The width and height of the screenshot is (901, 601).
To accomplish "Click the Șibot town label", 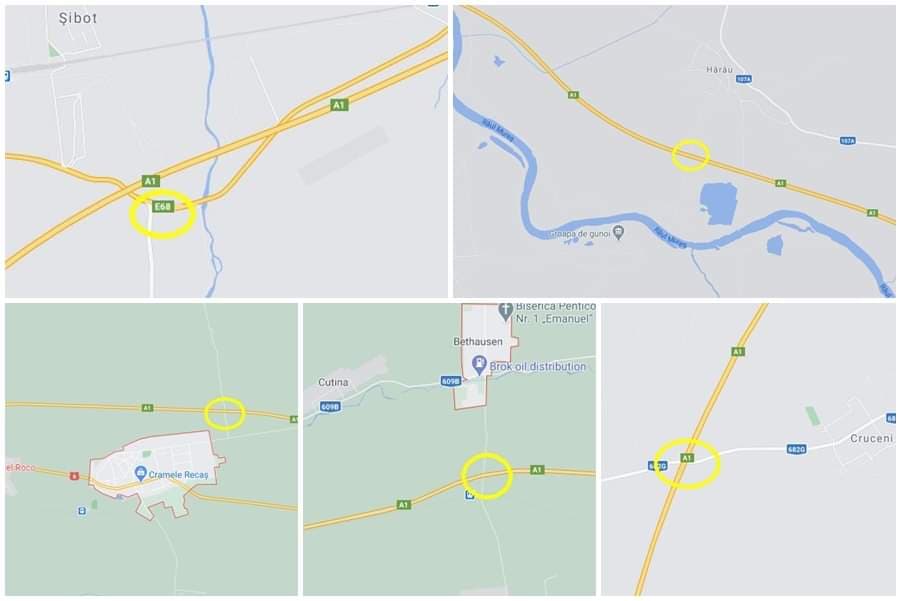I will pyautogui.click(x=78, y=18).
